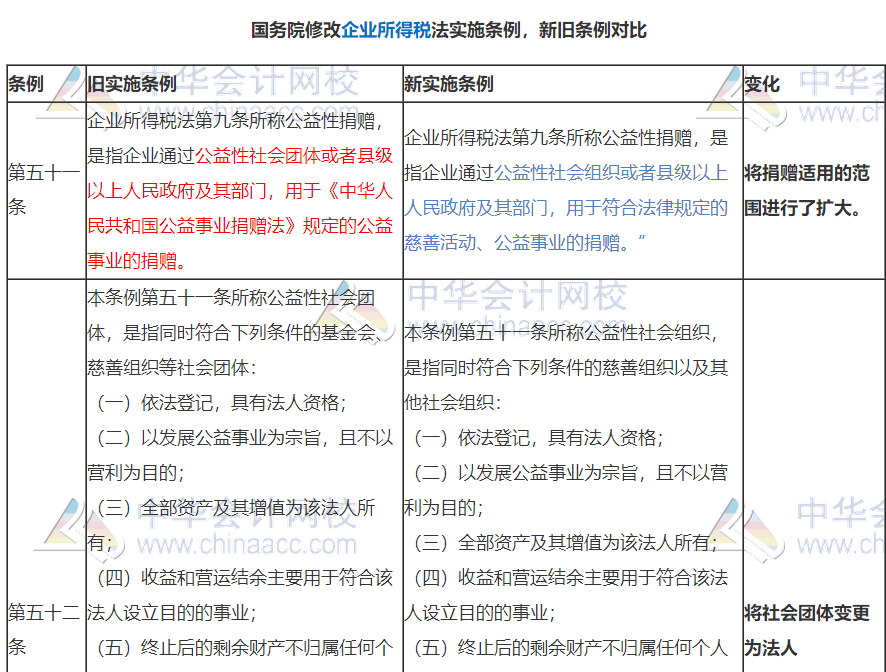
Task: Click item （五）终止后的剩余财产 in old regulation column
Action: click(x=240, y=648)
